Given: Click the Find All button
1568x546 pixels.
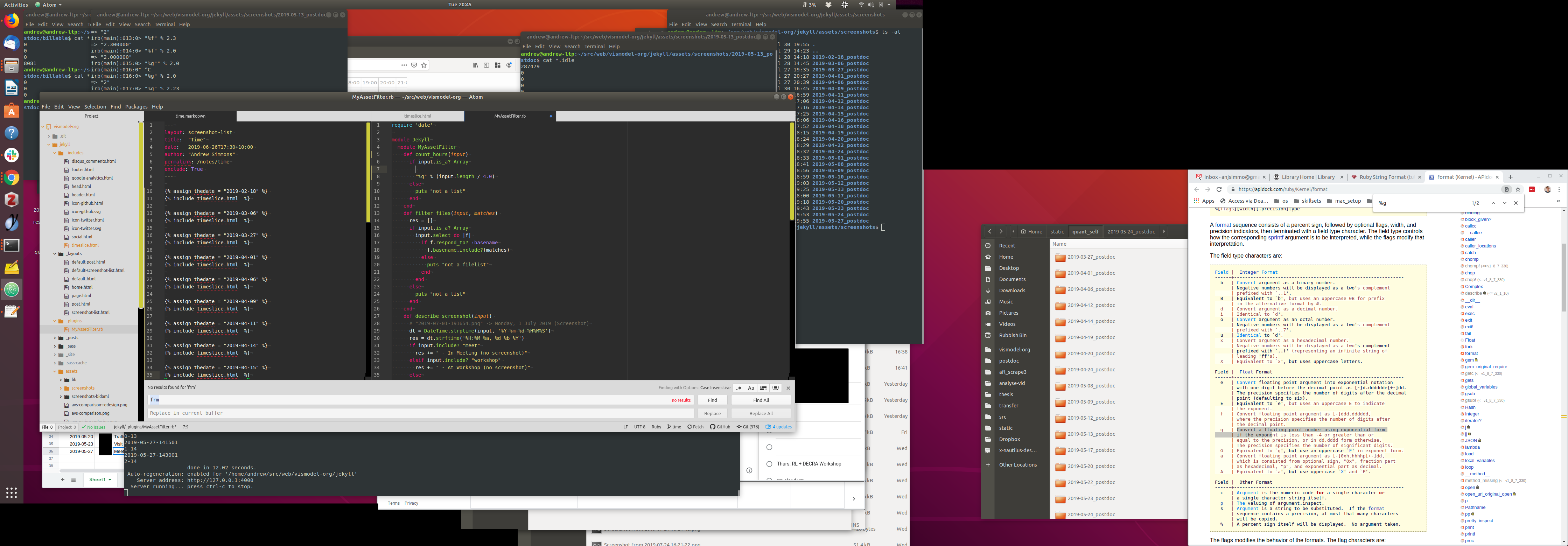Looking at the screenshot, I should click(761, 400).
